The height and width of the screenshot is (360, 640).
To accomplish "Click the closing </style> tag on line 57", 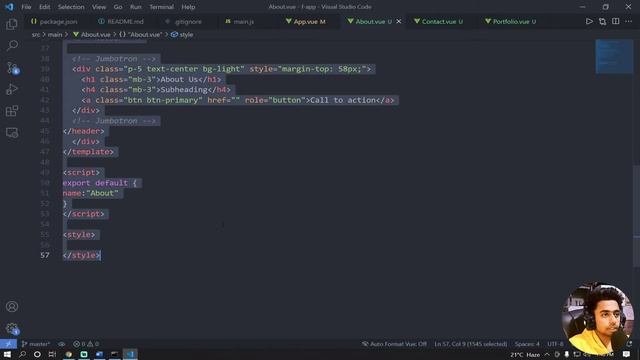I will pos(81,255).
